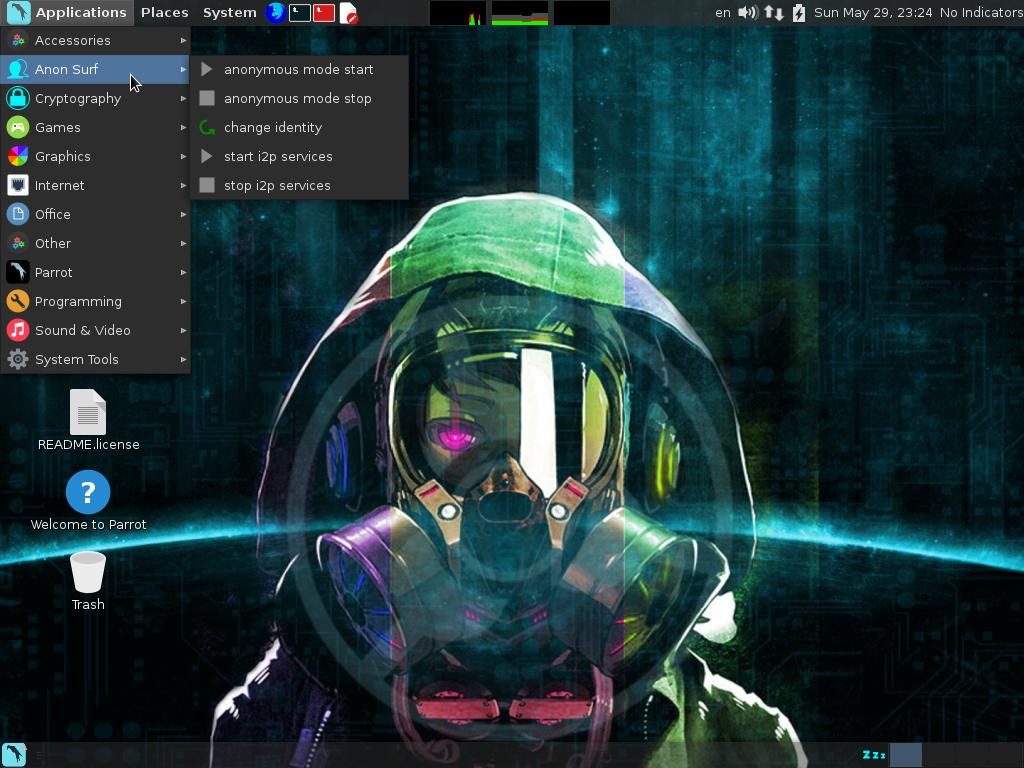Expand the Programming submenu arrow
The image size is (1024, 768).
coord(184,301)
